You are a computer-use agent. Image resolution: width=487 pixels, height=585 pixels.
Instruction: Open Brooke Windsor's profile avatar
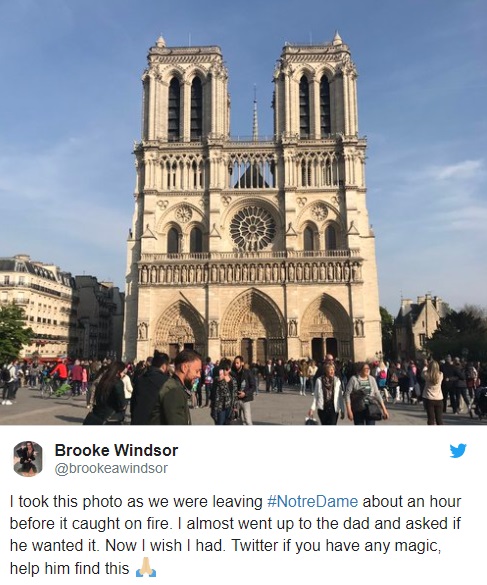pyautogui.click(x=28, y=459)
